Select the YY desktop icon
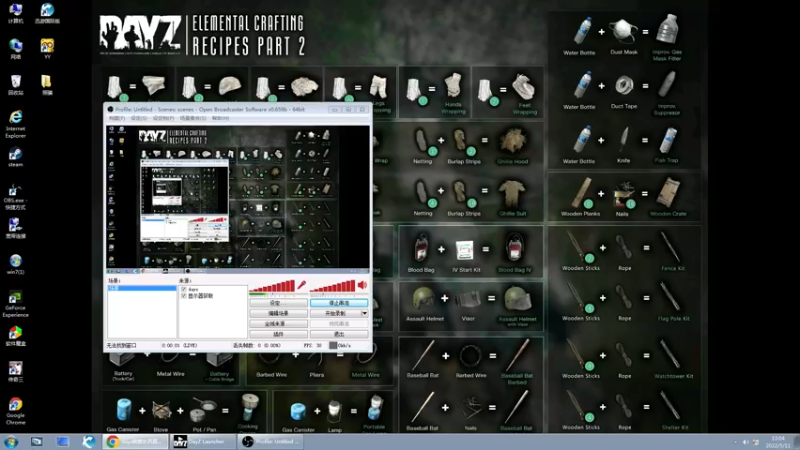The image size is (800, 450). pyautogui.click(x=47, y=49)
